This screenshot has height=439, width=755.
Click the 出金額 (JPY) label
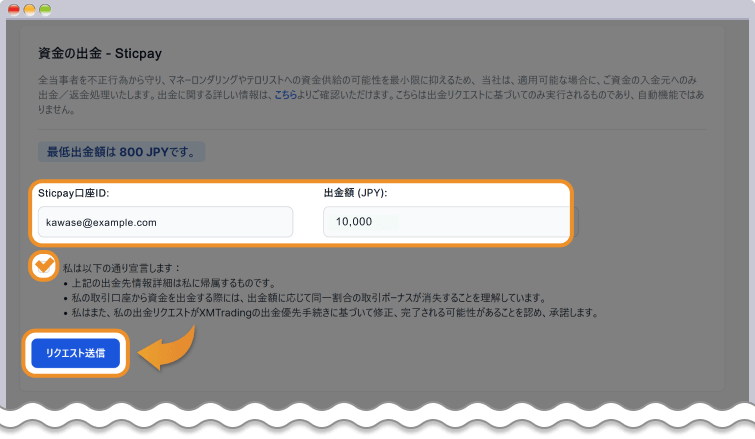355,192
